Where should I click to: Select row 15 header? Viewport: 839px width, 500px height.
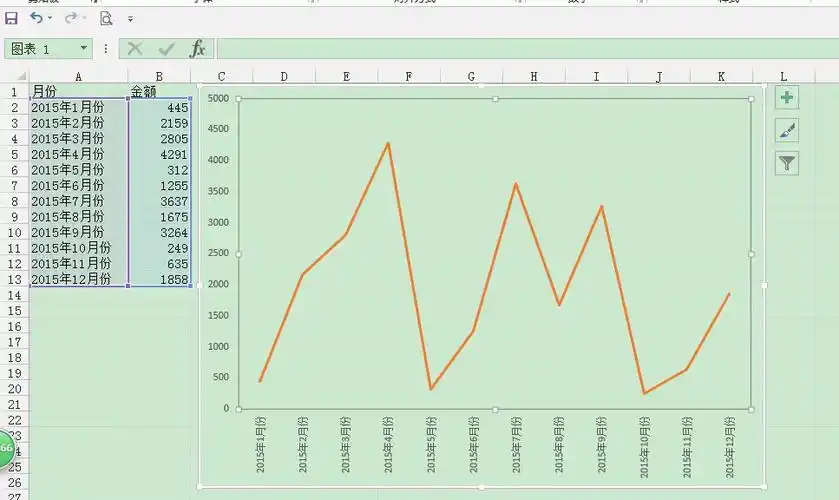[14, 311]
